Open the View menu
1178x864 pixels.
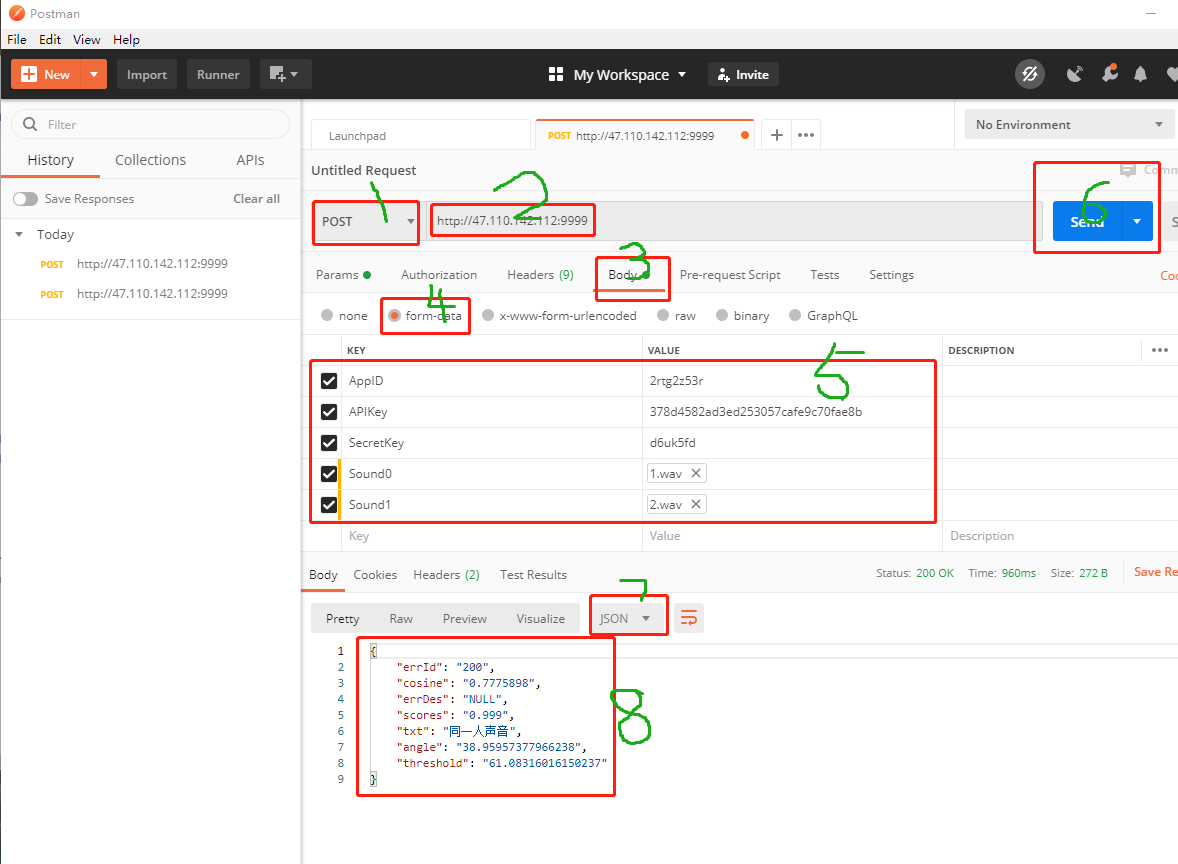tap(86, 40)
